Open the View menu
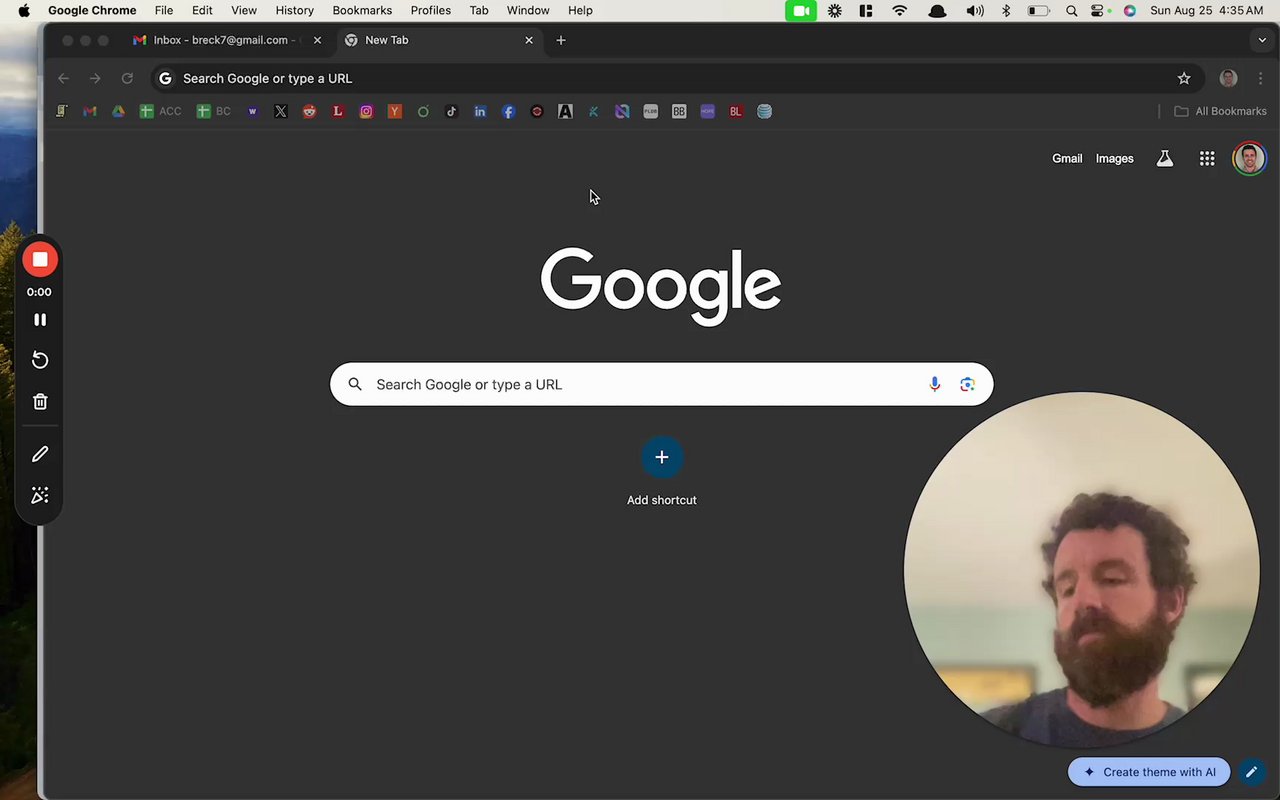Screen dimensions: 1280x800 click(x=244, y=10)
